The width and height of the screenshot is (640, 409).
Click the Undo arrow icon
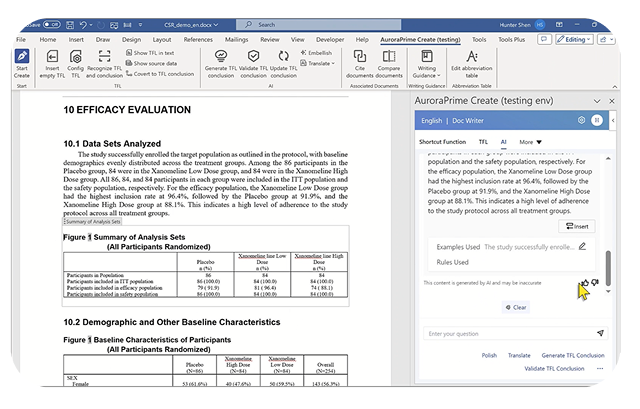pyautogui.click(x=83, y=25)
